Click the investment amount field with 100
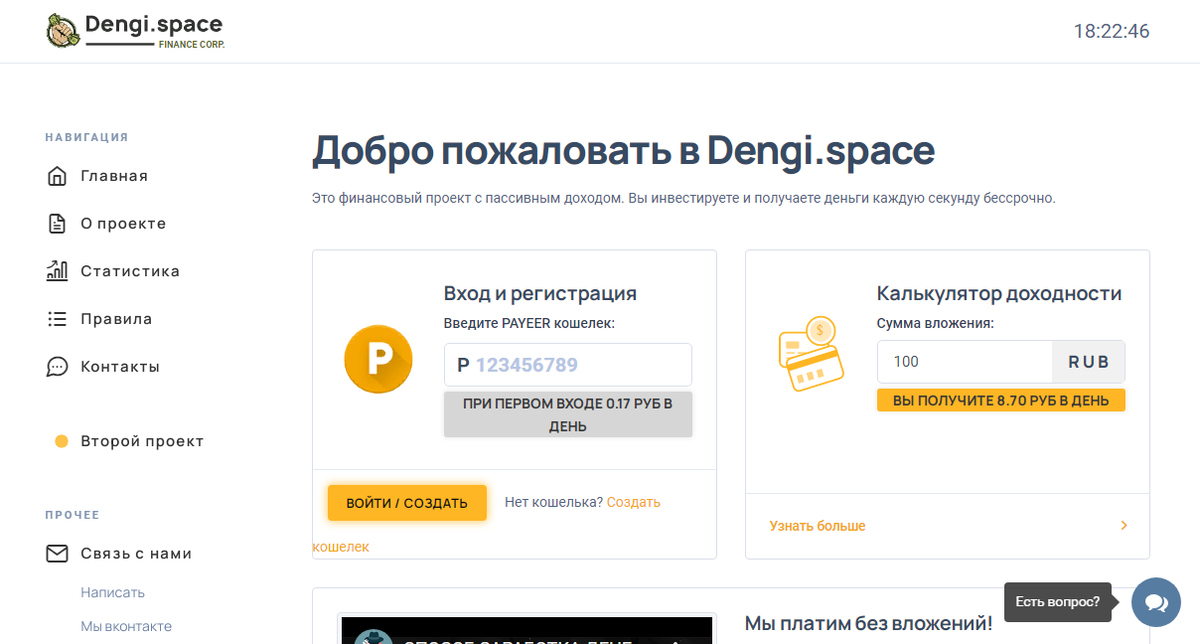 (x=965, y=361)
